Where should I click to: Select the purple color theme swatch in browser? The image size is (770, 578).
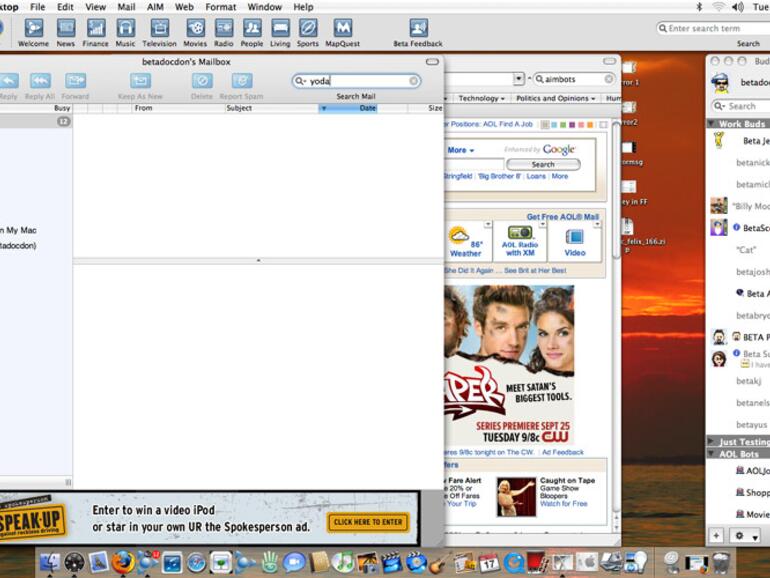(x=572, y=125)
